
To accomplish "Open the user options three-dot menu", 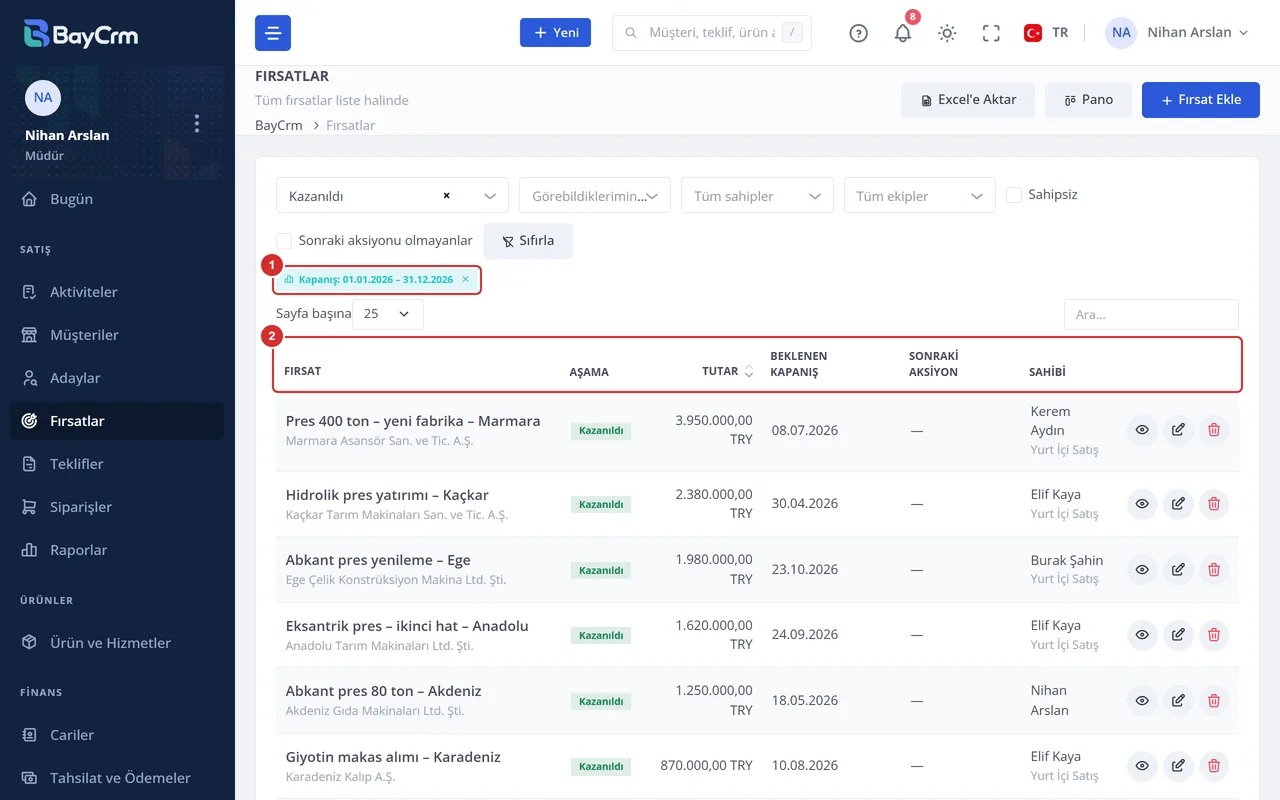I will [x=197, y=123].
